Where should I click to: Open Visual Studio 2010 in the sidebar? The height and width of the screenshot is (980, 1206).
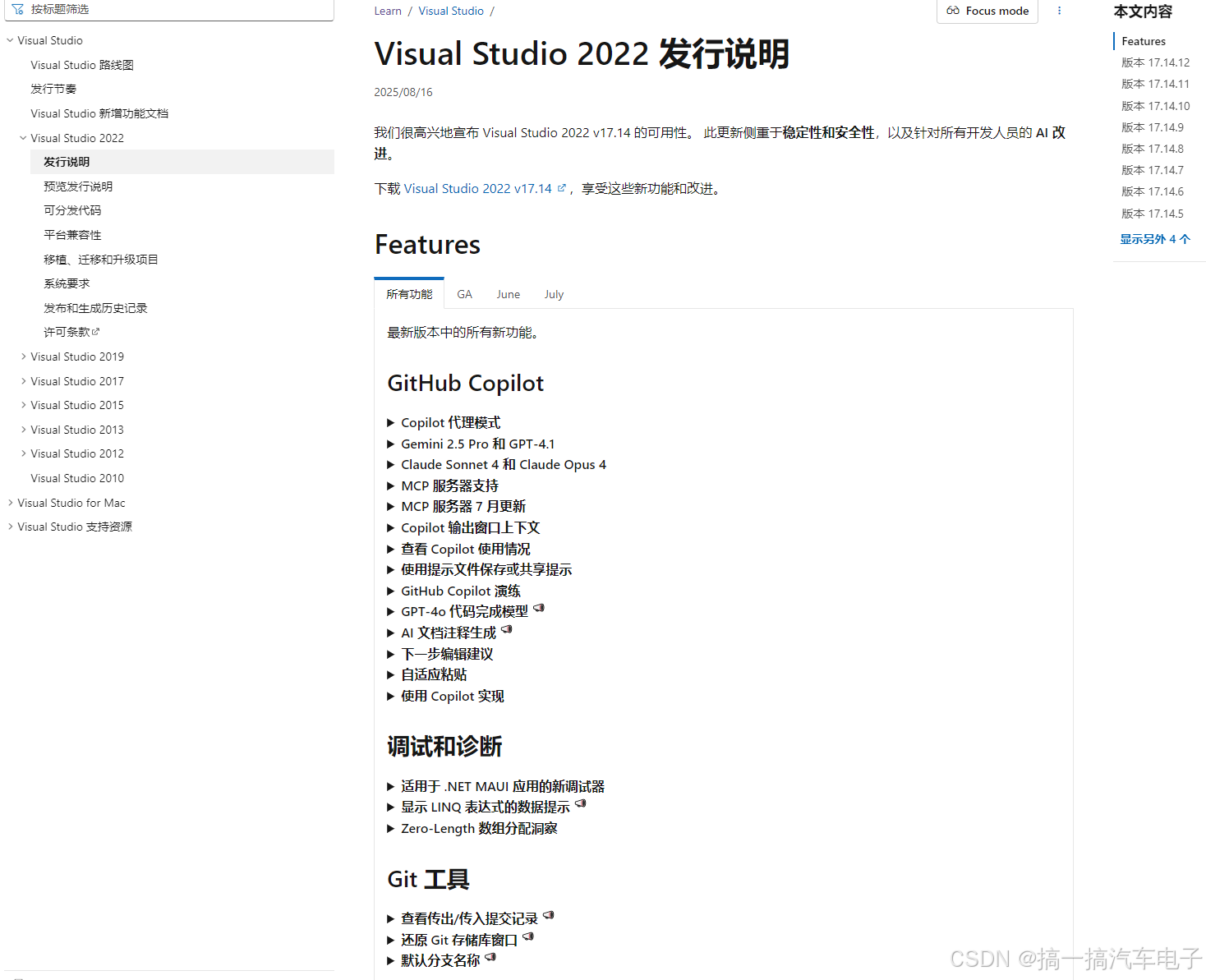pos(77,478)
